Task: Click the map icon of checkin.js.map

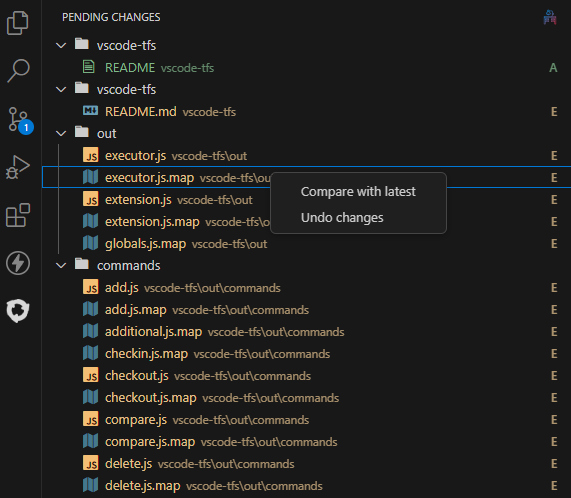Action: pyautogui.click(x=90, y=353)
